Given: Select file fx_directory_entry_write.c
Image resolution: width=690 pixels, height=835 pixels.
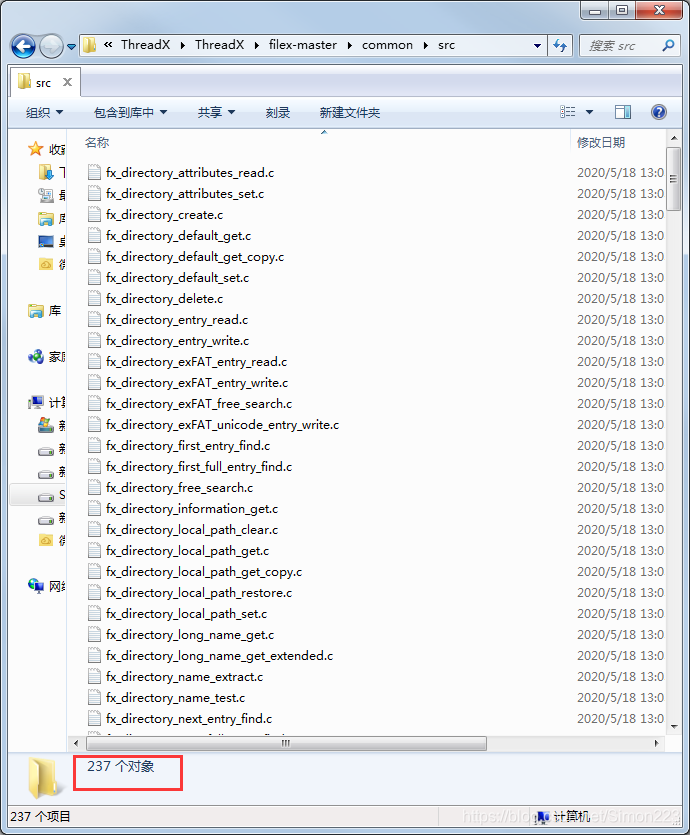Looking at the screenshot, I should (x=177, y=341).
